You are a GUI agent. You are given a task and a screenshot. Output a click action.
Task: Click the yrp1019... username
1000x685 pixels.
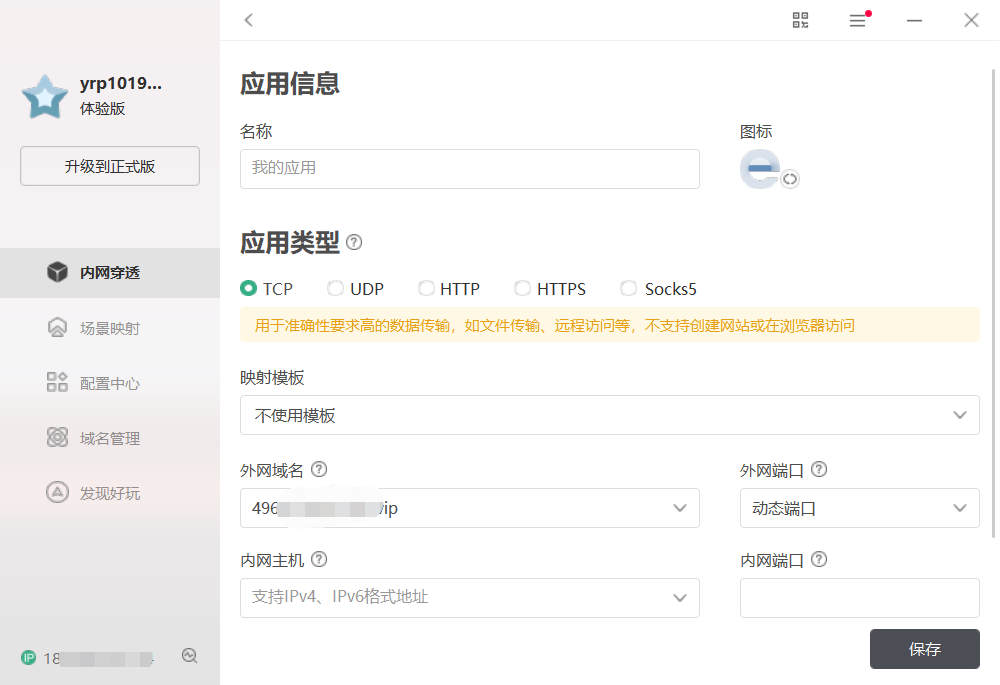tap(121, 84)
